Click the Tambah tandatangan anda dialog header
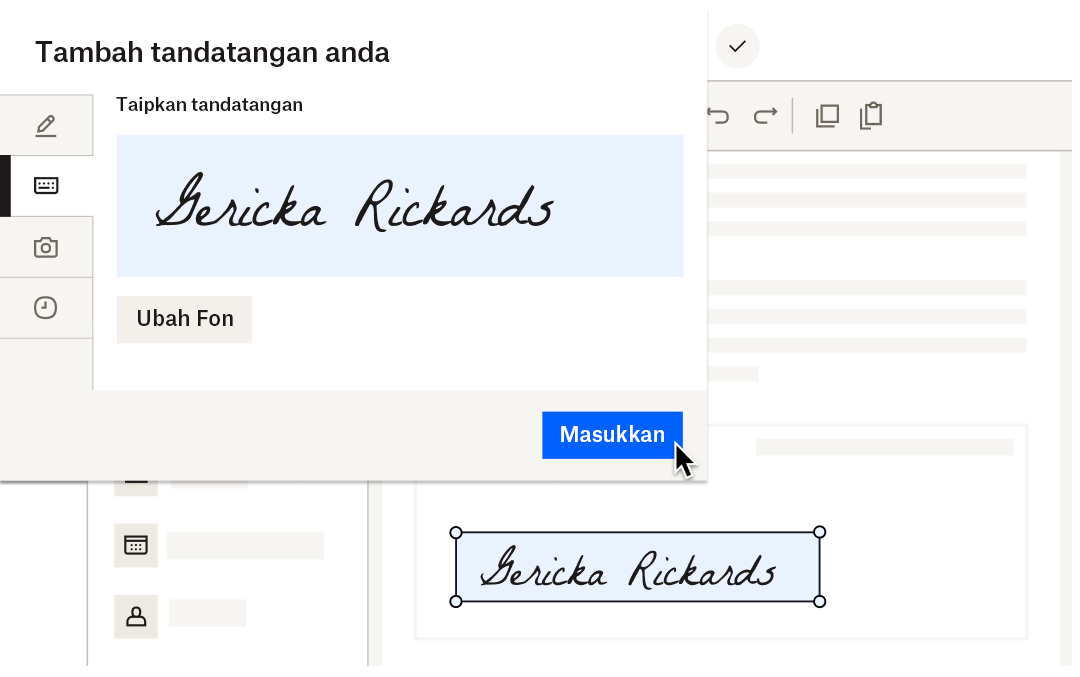This screenshot has height=677, width=1080. 212,52
